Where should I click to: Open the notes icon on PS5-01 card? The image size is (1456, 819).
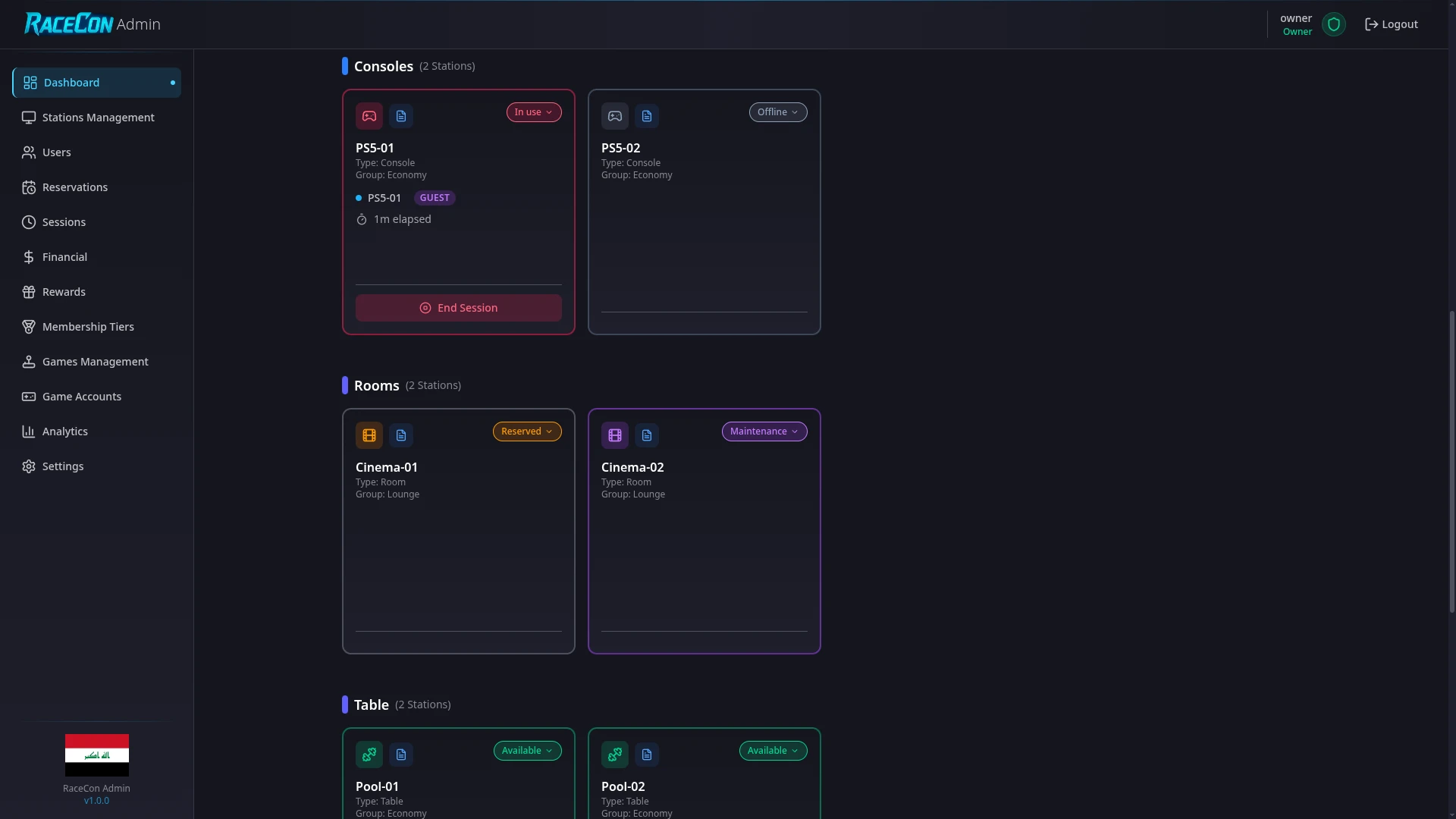[x=401, y=115]
